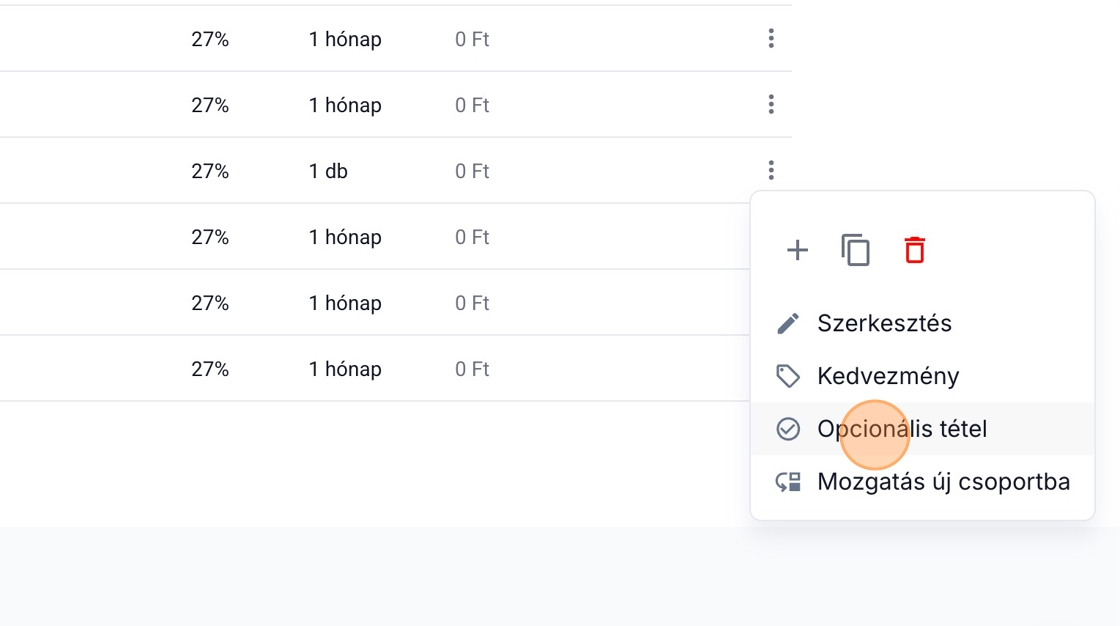Click the plus icon in the popup
This screenshot has height=626, width=1120.
pyautogui.click(x=797, y=250)
